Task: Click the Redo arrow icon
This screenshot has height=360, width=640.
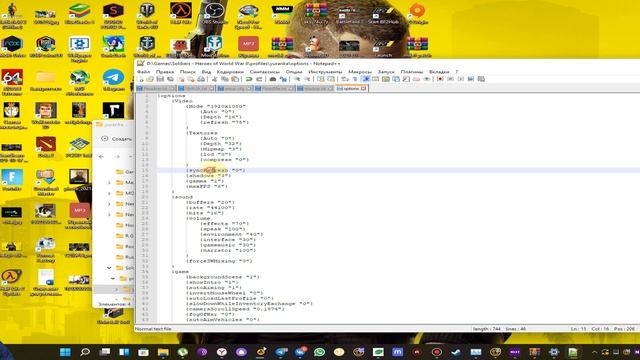Action: pyautogui.click(x=259, y=79)
